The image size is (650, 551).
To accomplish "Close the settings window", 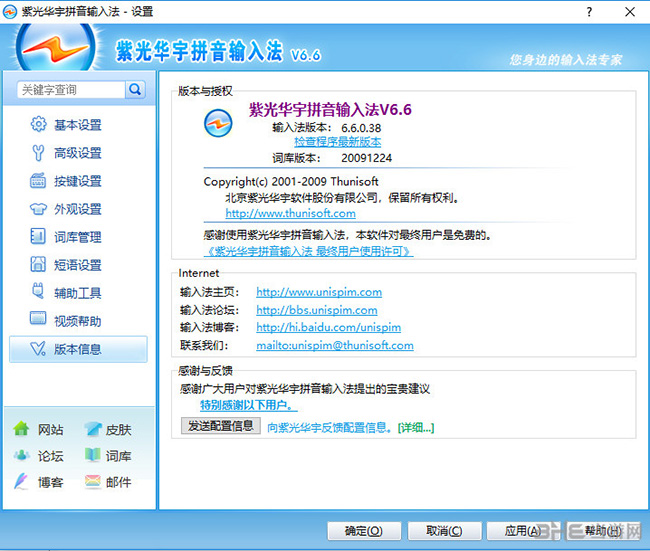I will [x=630, y=12].
